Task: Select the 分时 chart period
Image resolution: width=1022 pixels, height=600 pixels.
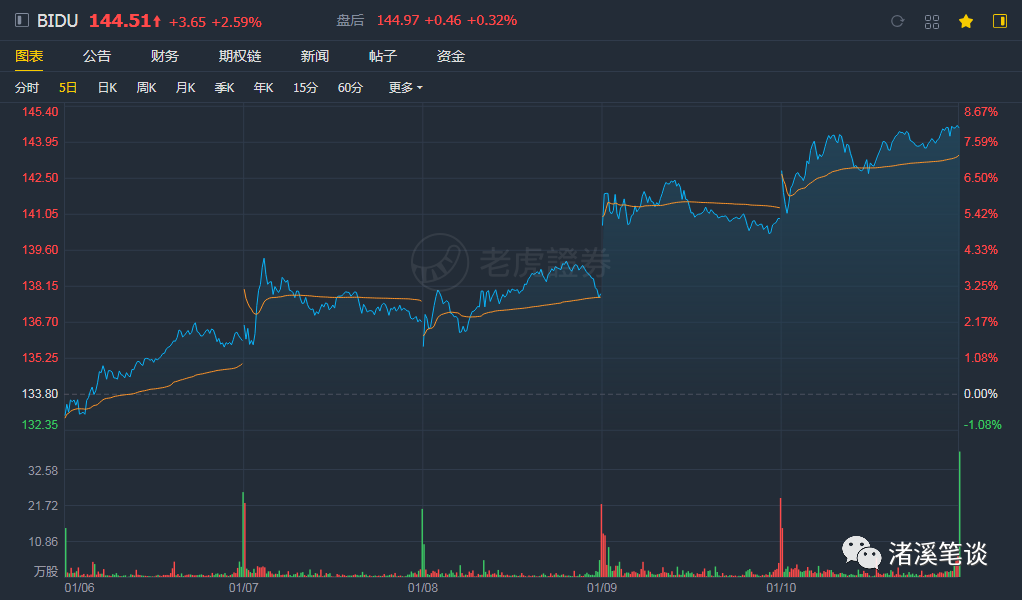Action: [x=27, y=87]
